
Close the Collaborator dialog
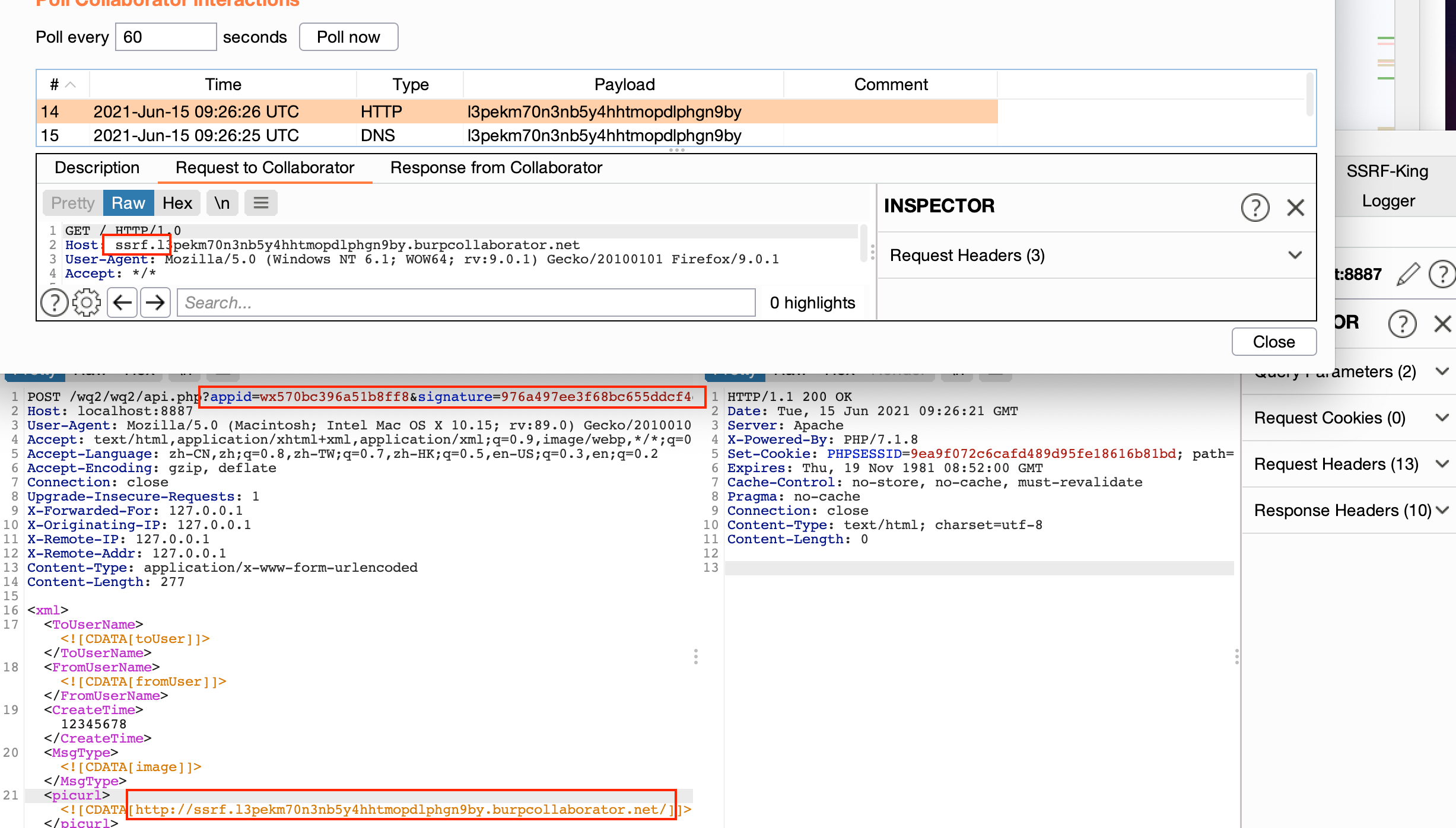click(x=1274, y=342)
